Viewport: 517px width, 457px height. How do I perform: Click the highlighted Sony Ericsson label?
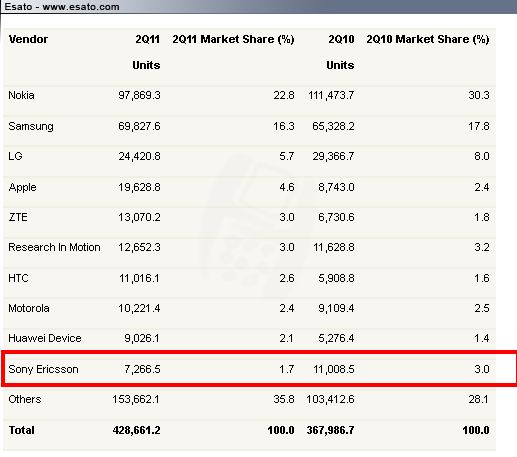pyautogui.click(x=43, y=369)
